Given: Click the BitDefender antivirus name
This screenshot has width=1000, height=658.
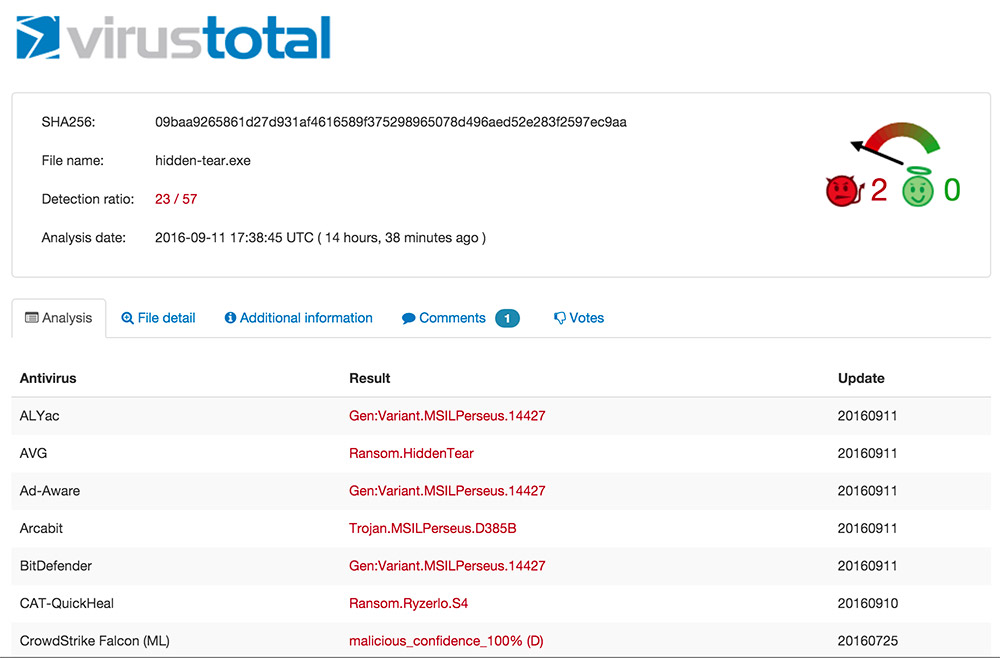Looking at the screenshot, I should 56,566.
